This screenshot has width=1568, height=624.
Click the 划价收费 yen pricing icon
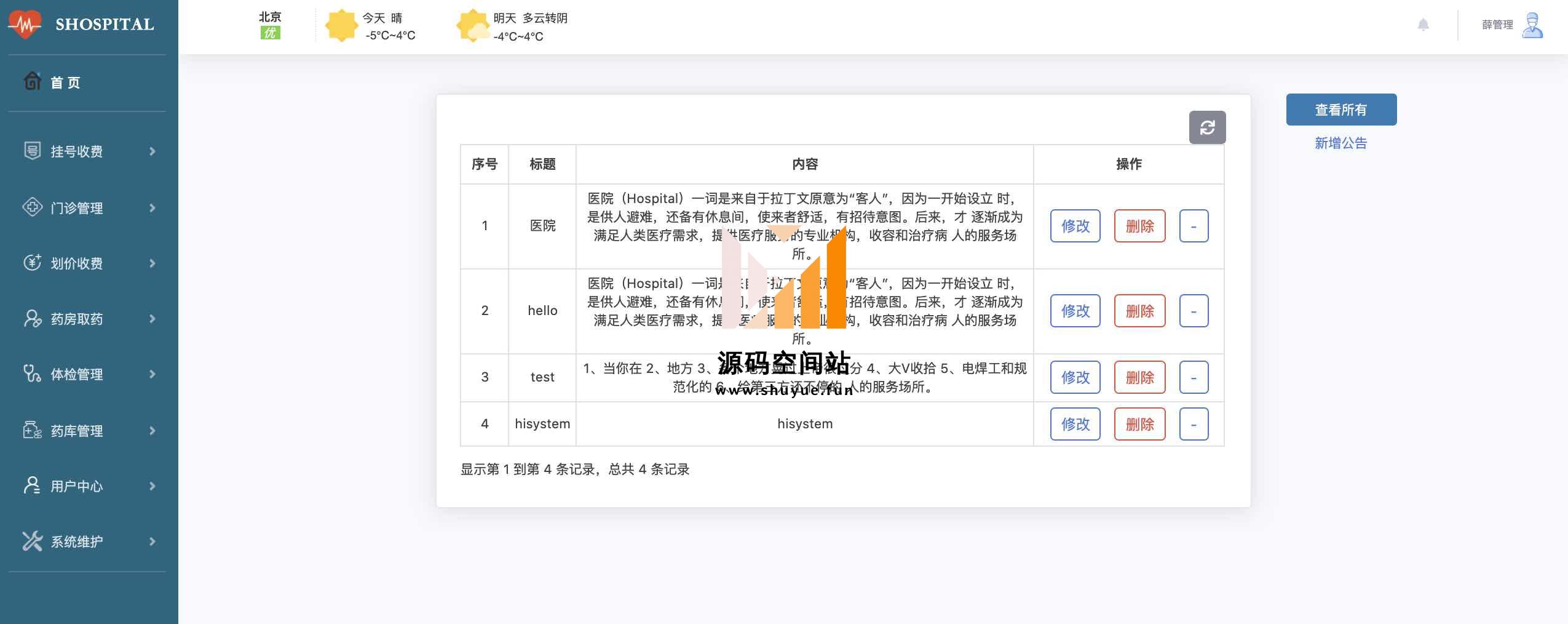33,263
